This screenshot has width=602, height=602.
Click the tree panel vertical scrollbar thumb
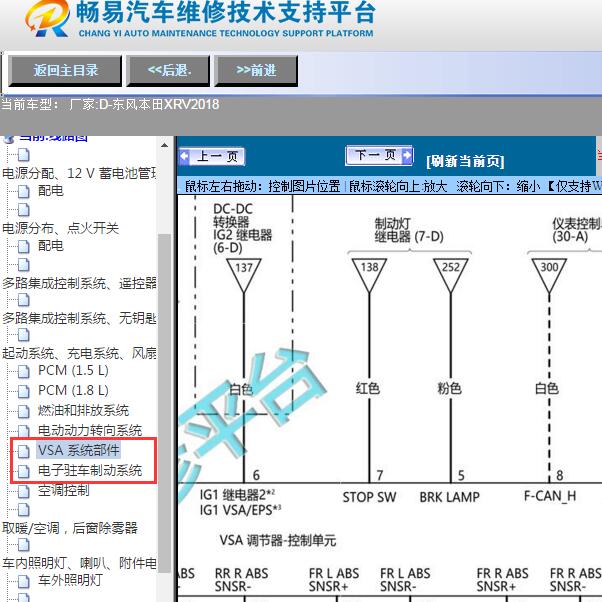click(164, 403)
